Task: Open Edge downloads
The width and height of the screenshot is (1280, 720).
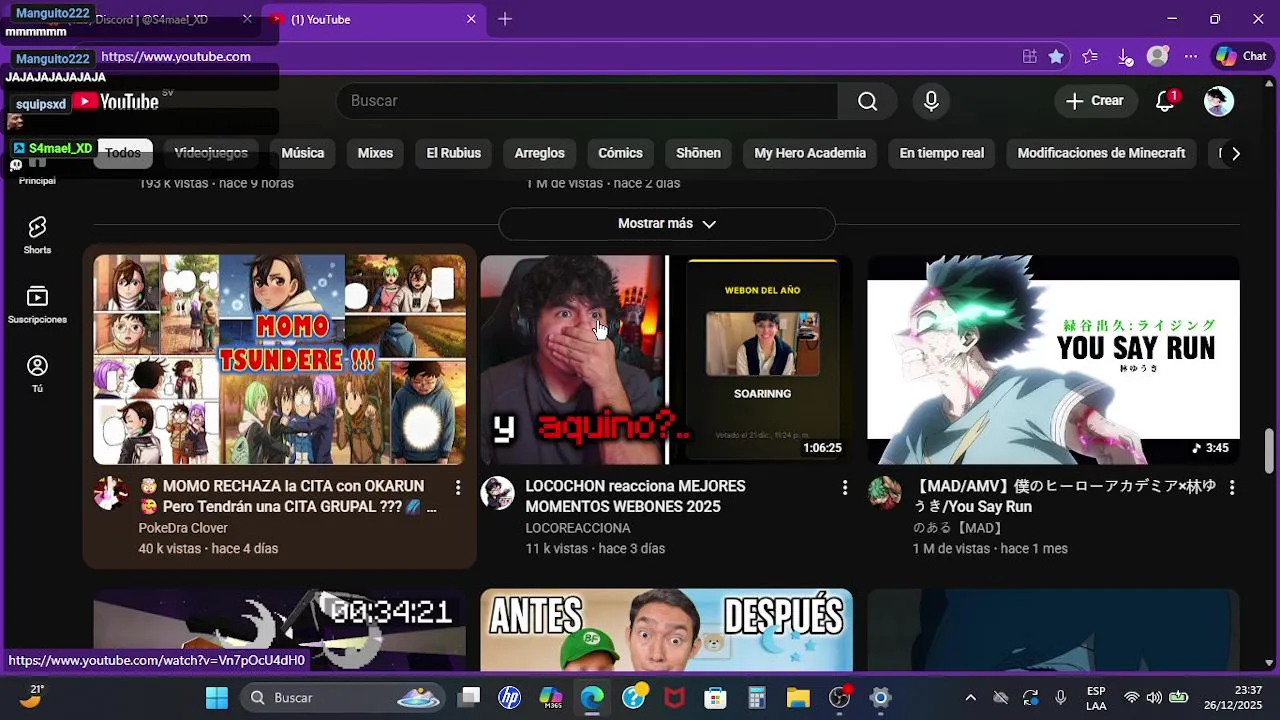Action: (x=1125, y=57)
